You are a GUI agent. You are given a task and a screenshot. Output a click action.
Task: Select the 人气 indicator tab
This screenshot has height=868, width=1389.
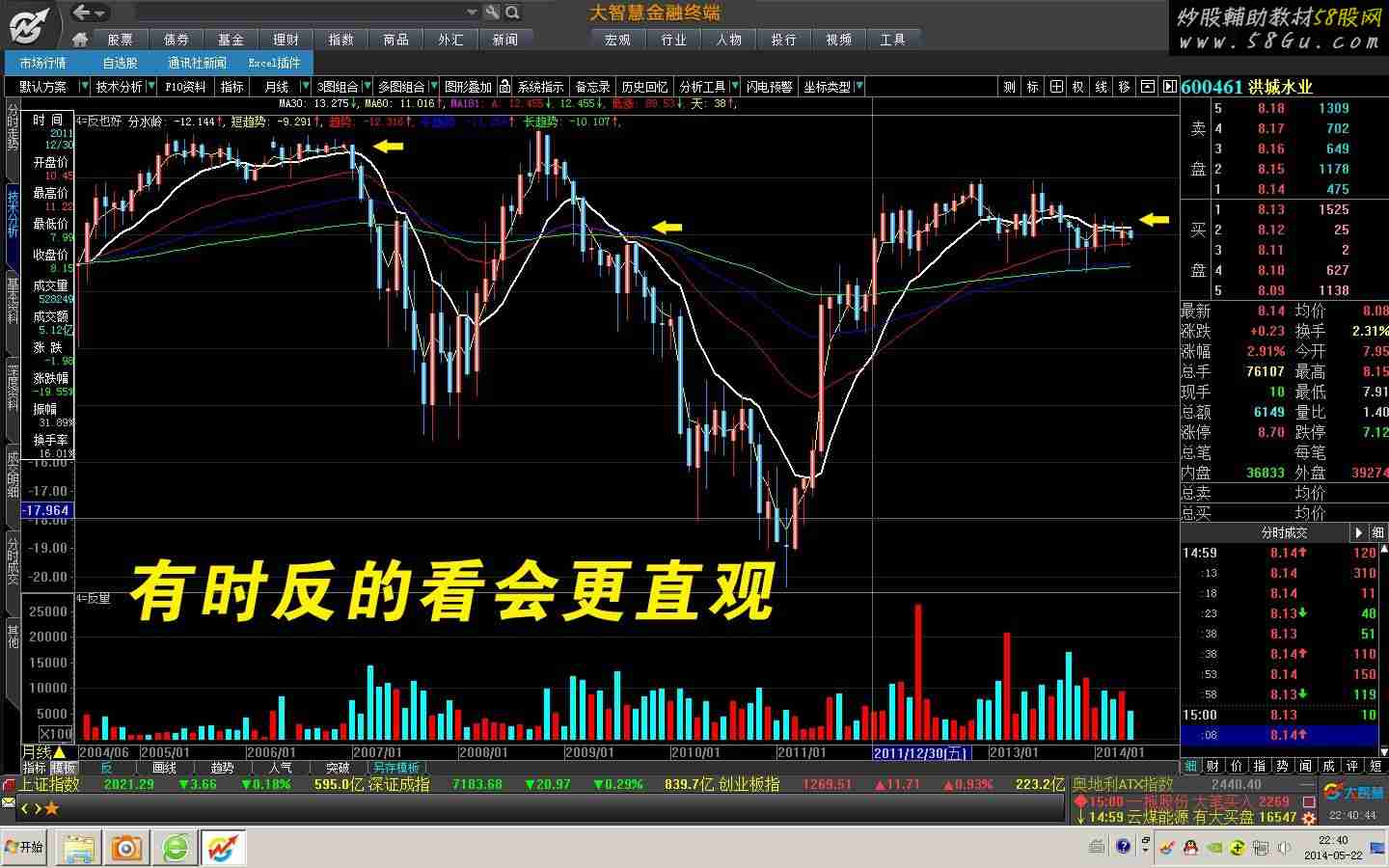[281, 769]
